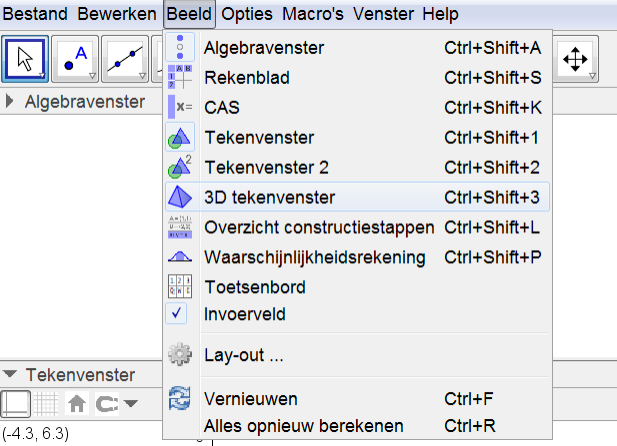
Task: Toggle grid display in Tekenvenster style bar
Action: tap(46, 403)
